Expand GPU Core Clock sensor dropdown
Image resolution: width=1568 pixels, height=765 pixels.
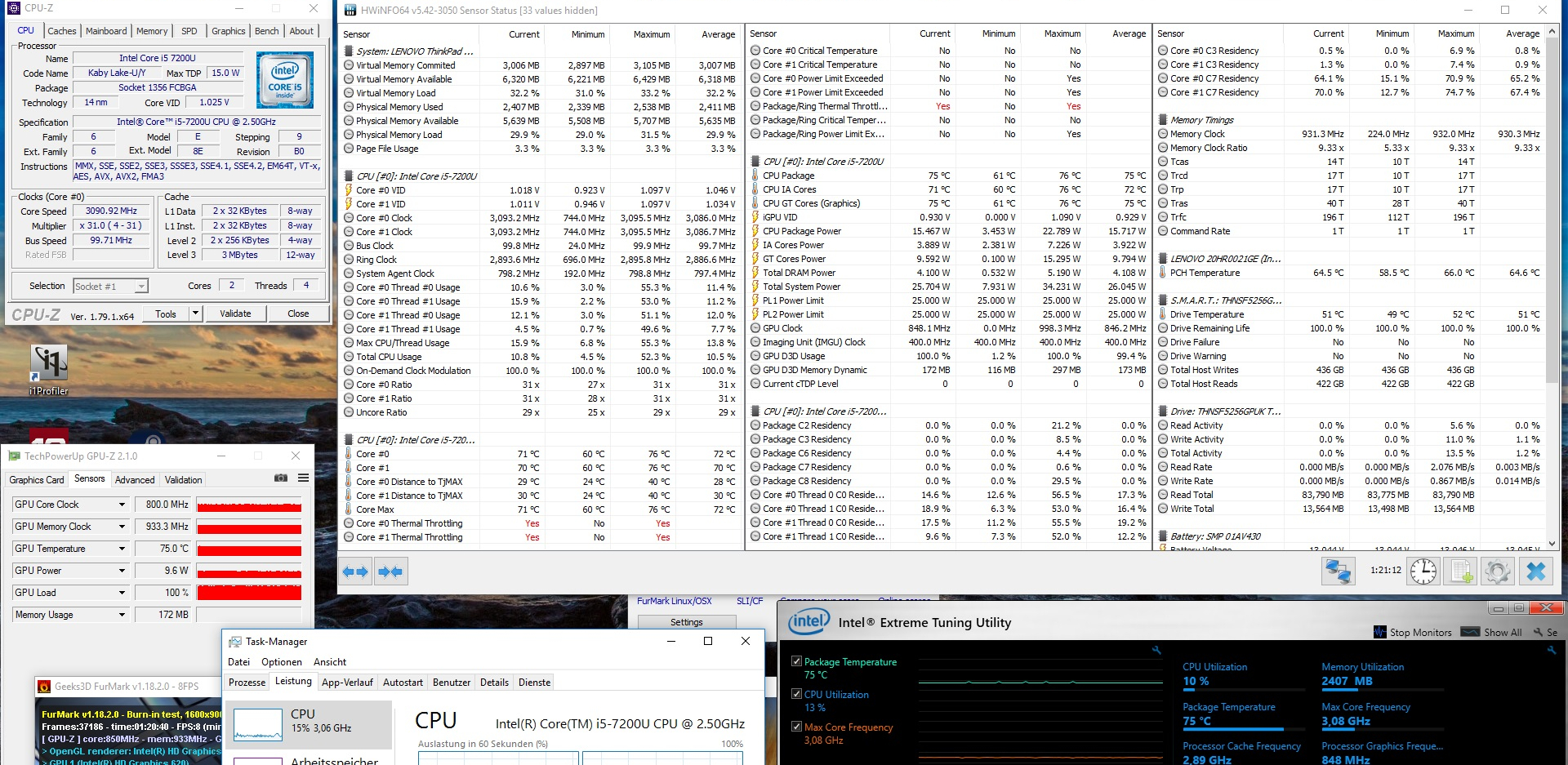coord(122,505)
